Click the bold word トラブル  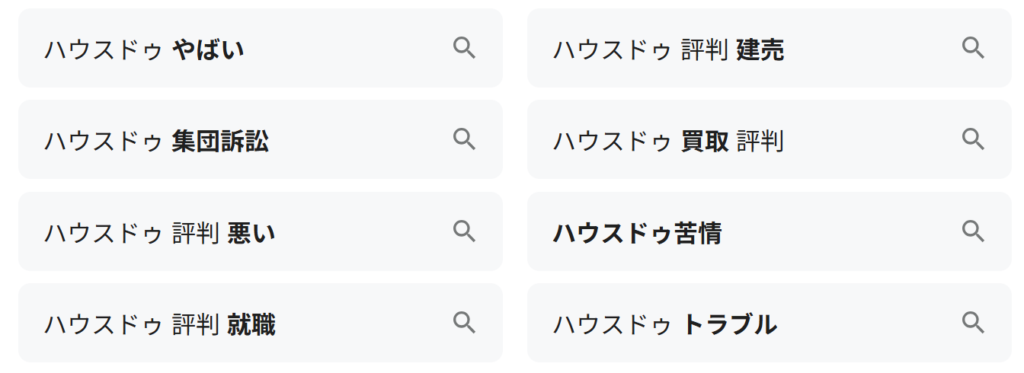[729, 324]
